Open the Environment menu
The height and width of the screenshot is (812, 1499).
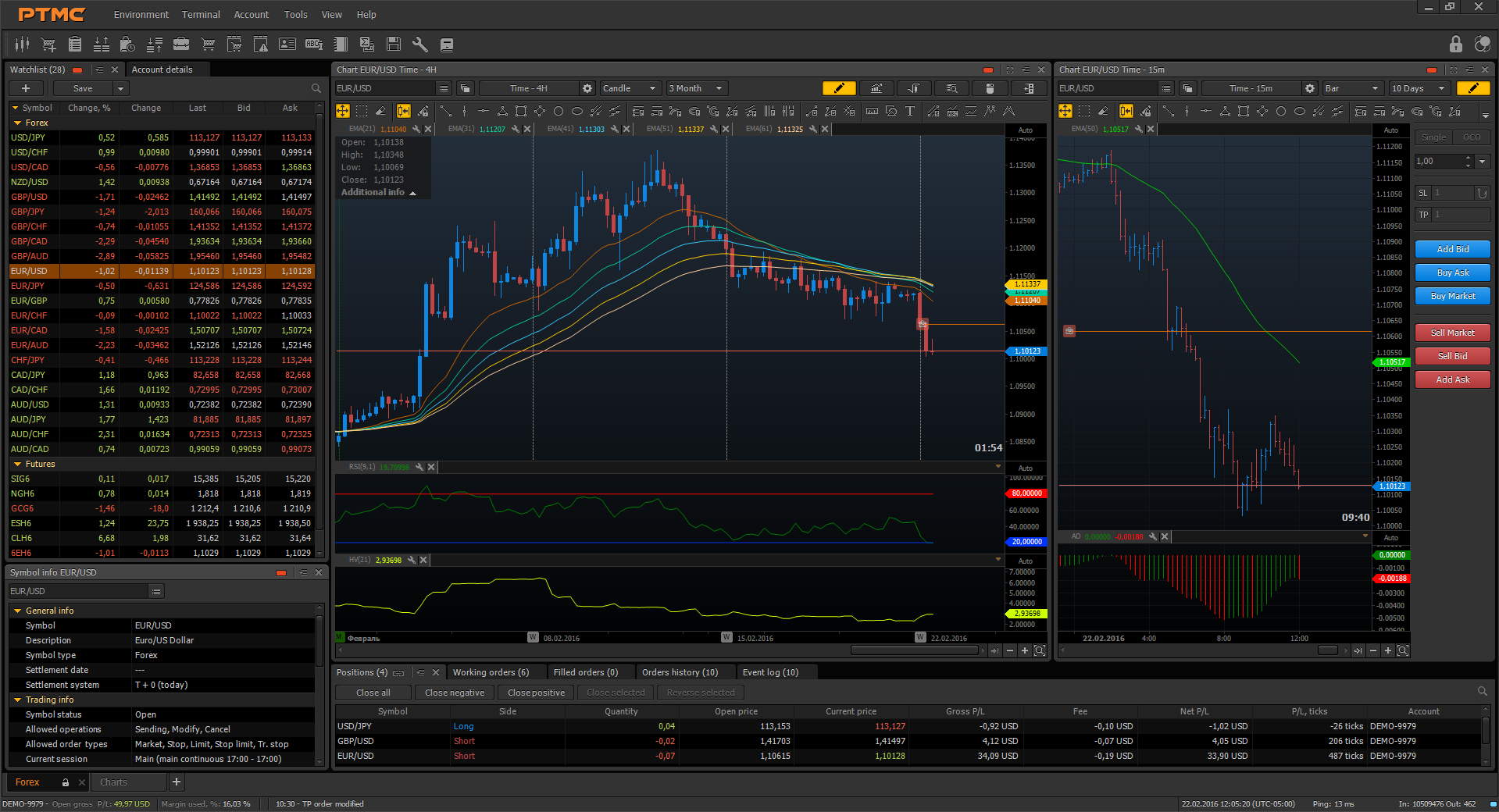click(141, 14)
